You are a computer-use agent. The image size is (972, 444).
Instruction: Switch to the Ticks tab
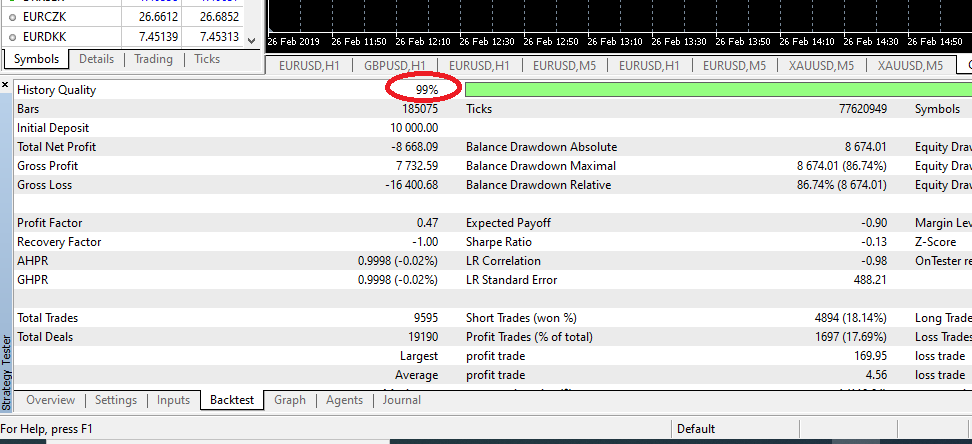207,60
